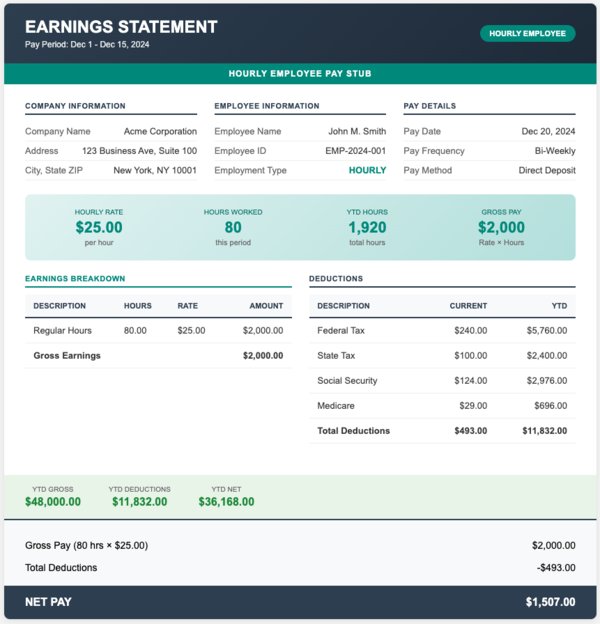Click the HOURS column header

click(138, 306)
